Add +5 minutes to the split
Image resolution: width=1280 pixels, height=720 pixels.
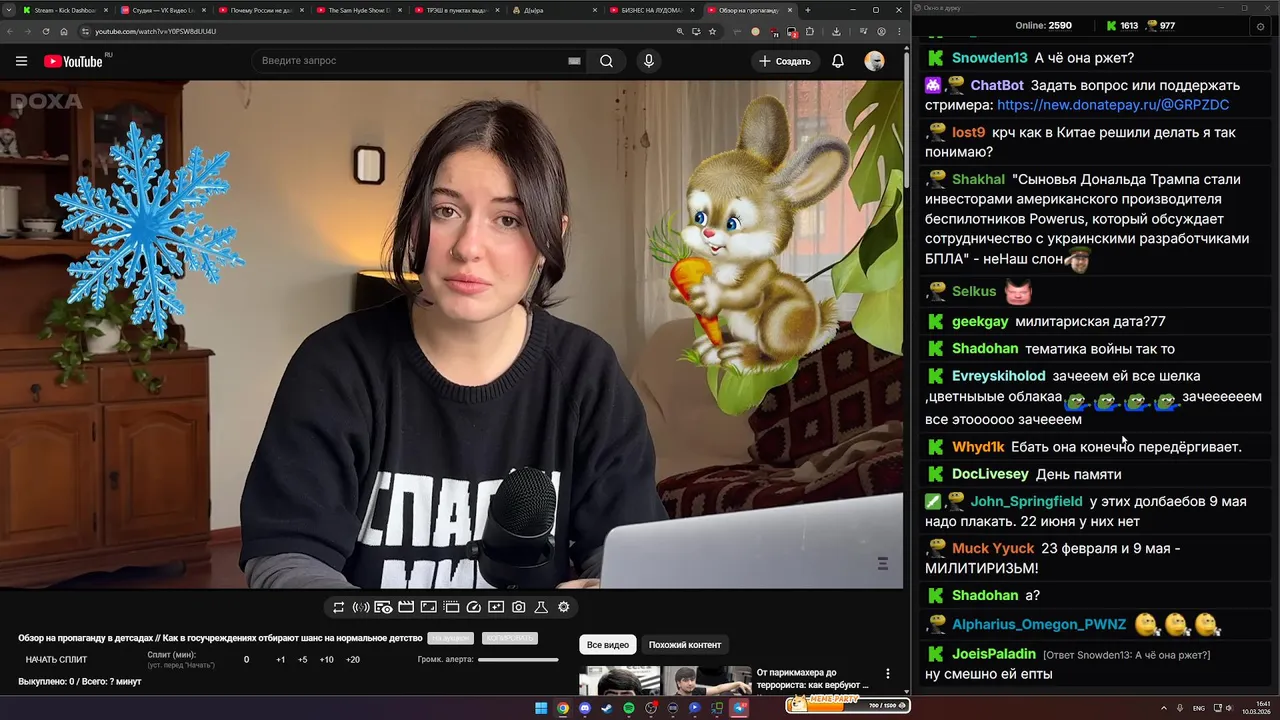pyautogui.click(x=303, y=660)
